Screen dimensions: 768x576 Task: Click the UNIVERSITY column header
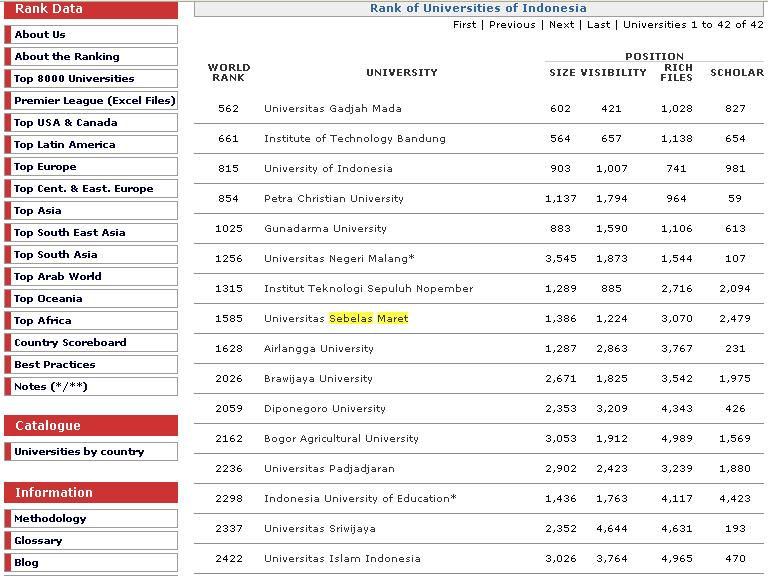point(402,72)
